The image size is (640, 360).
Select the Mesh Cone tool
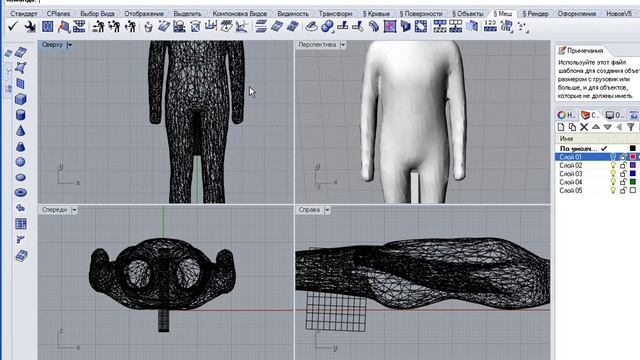(20, 131)
